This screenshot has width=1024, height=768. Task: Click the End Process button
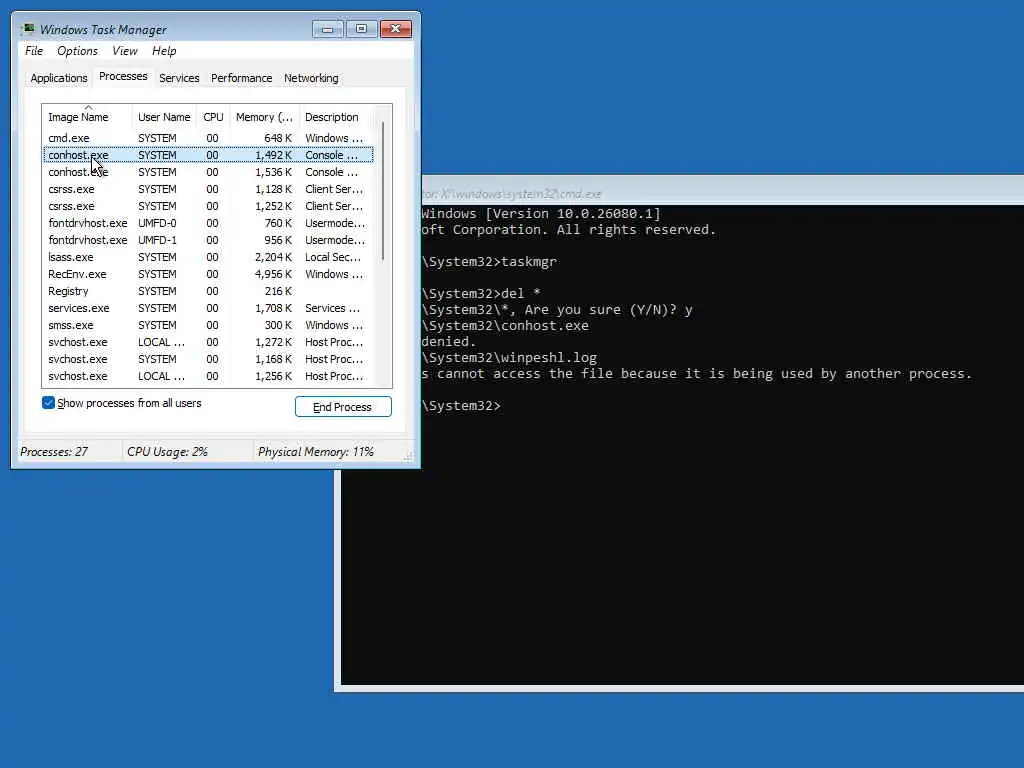pos(343,407)
